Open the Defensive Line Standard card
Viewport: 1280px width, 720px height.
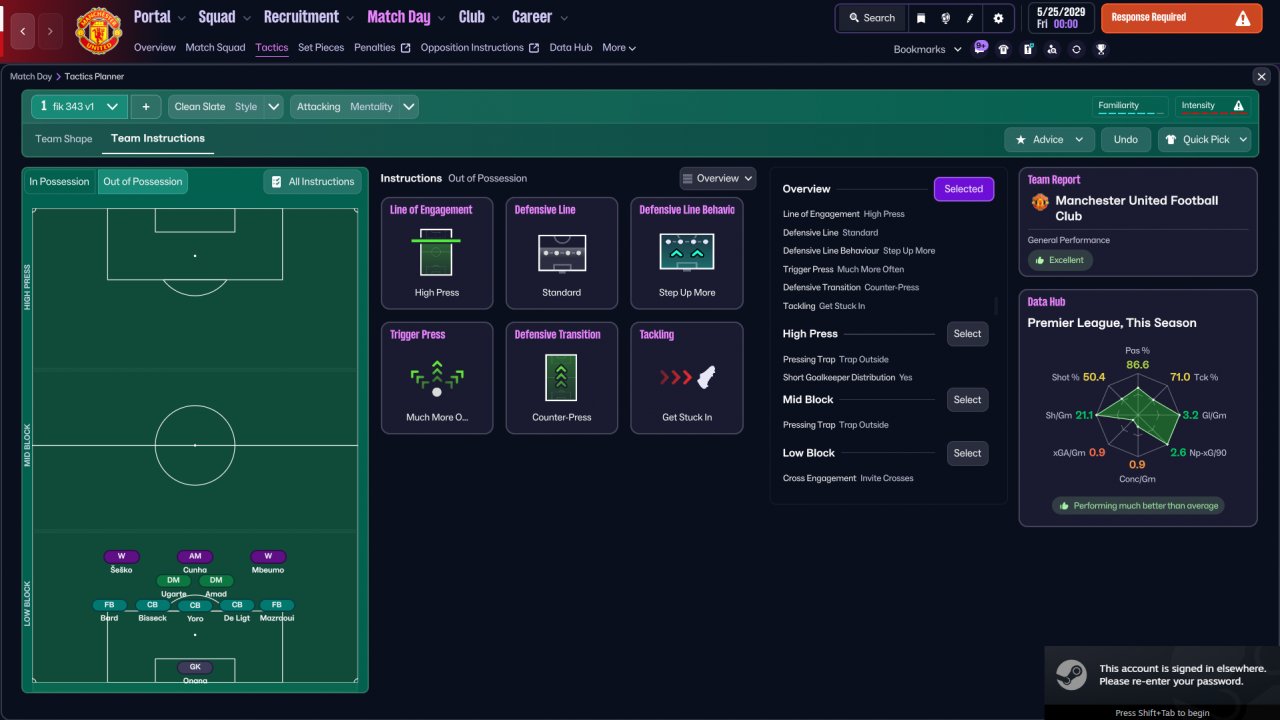tap(562, 253)
